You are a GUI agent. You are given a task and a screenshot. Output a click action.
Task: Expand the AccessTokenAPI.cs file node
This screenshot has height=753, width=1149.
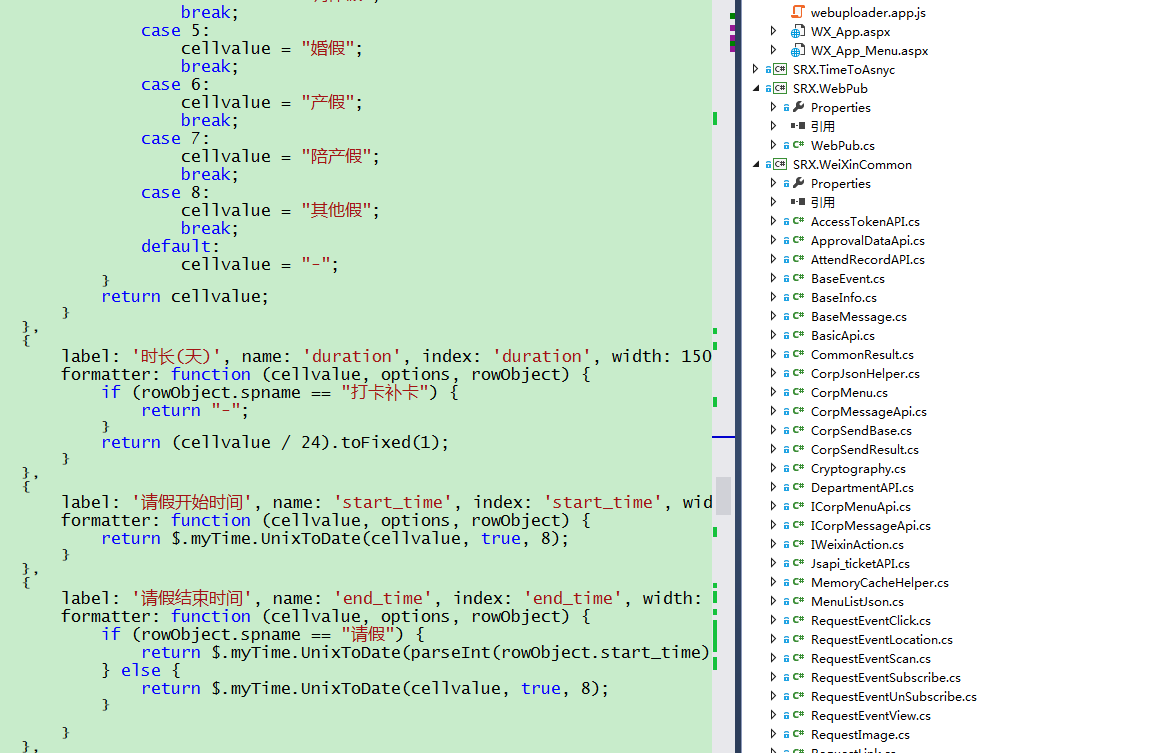point(773,221)
